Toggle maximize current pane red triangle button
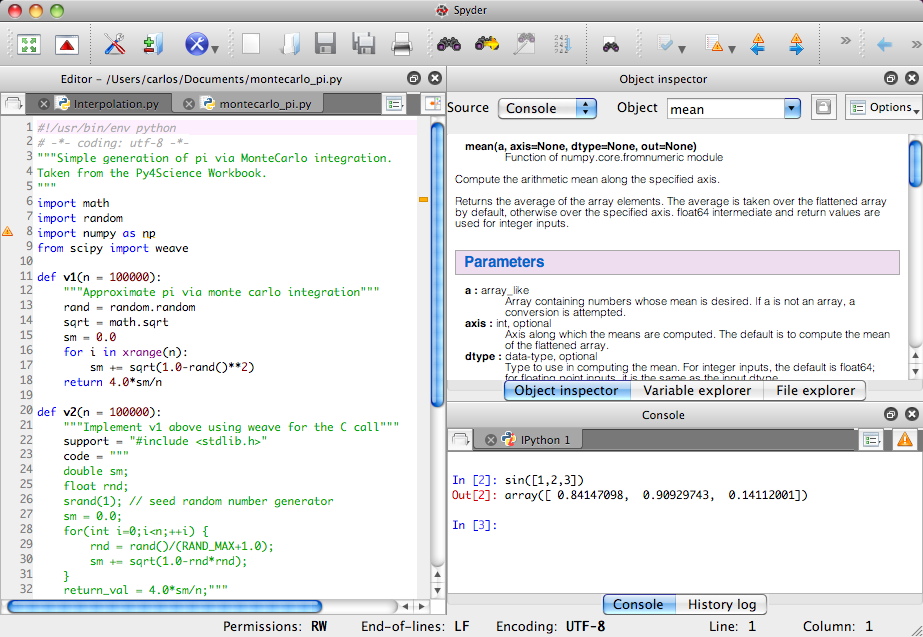 click(66, 44)
